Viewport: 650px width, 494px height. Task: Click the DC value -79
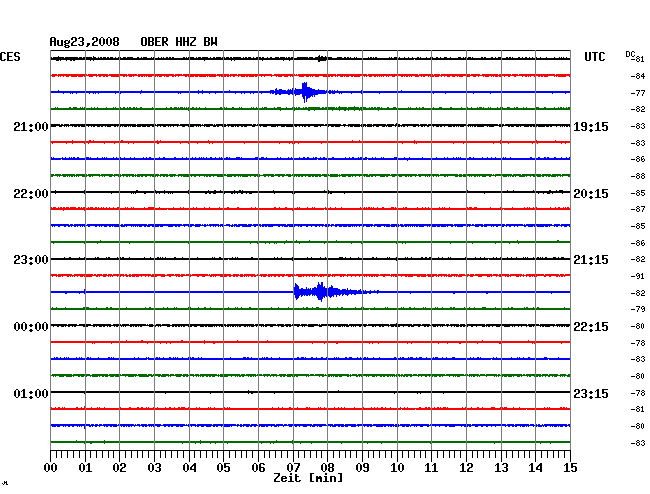coord(638,309)
